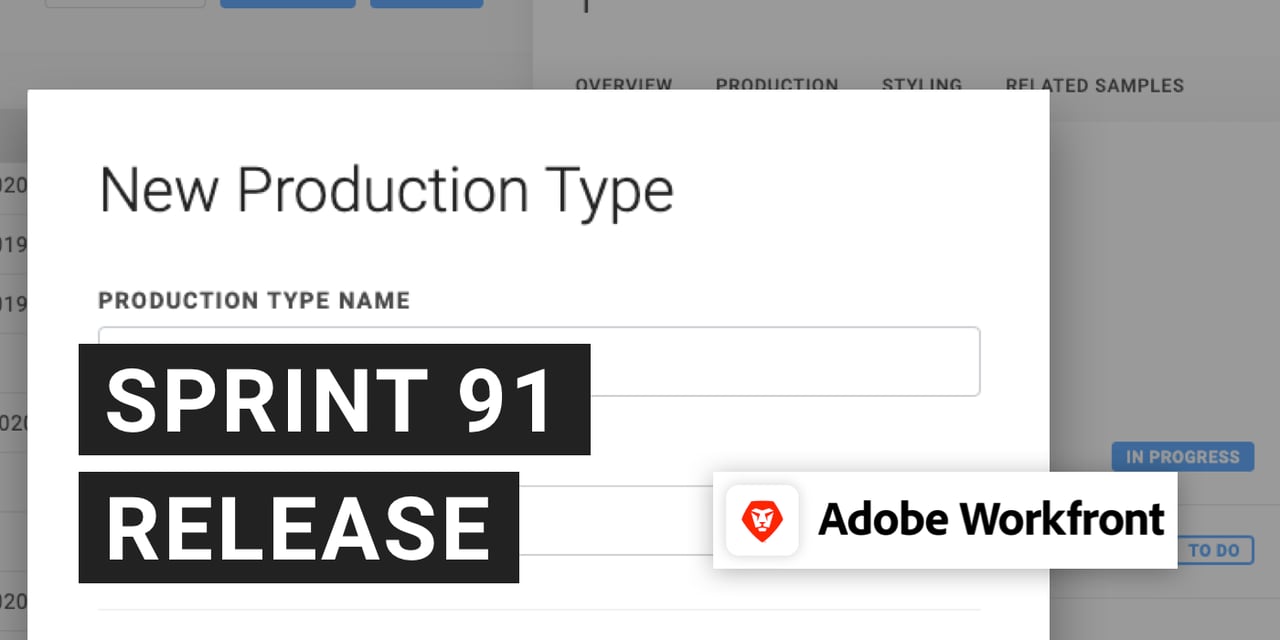Image resolution: width=1280 pixels, height=640 pixels.
Task: Switch to the Overview tab
Action: pos(623,85)
